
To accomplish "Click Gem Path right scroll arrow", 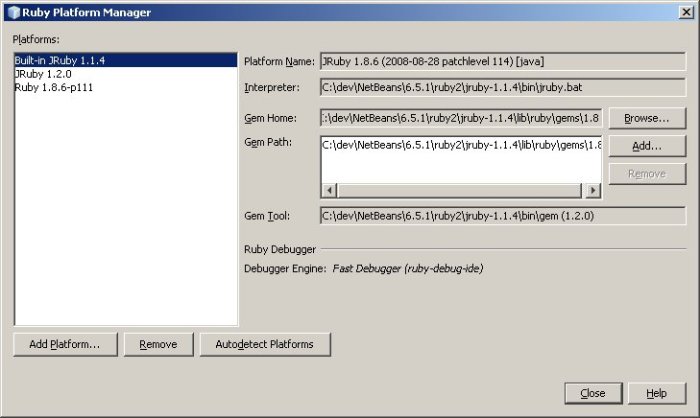I will tap(593, 191).
